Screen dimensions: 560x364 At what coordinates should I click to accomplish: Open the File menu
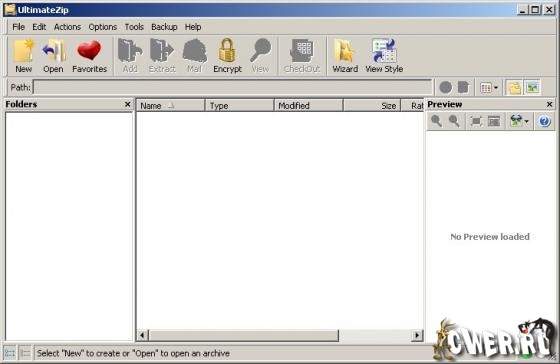click(18, 27)
